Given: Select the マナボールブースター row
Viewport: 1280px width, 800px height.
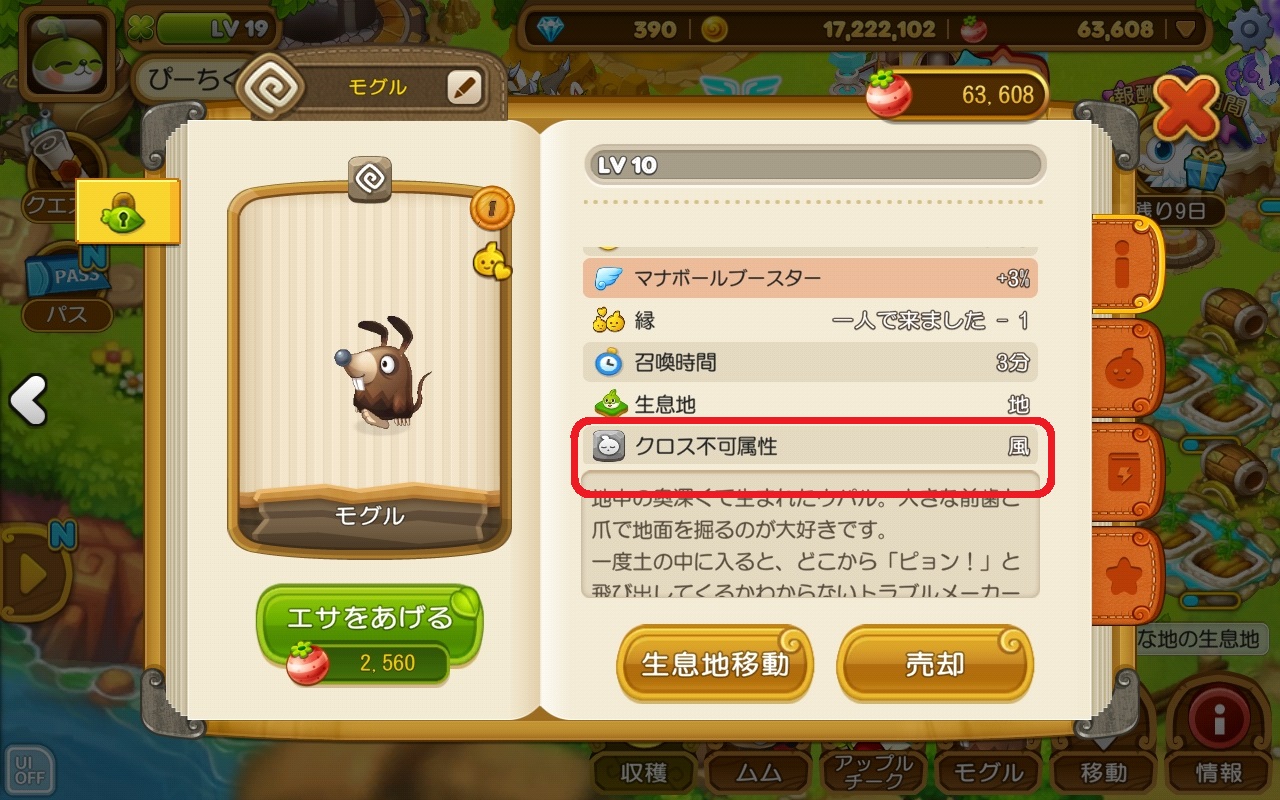Looking at the screenshot, I should (810, 278).
